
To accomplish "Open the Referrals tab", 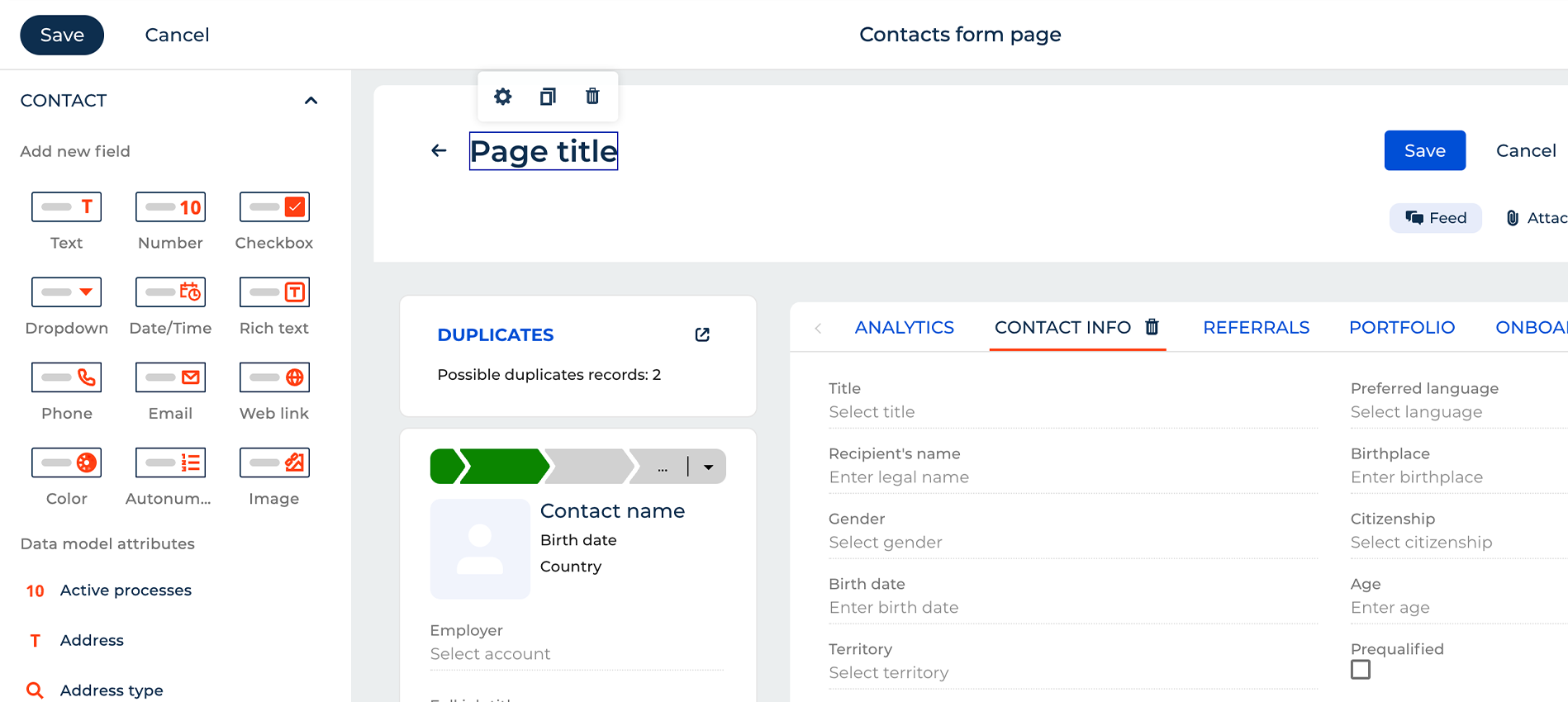I will click(1256, 328).
